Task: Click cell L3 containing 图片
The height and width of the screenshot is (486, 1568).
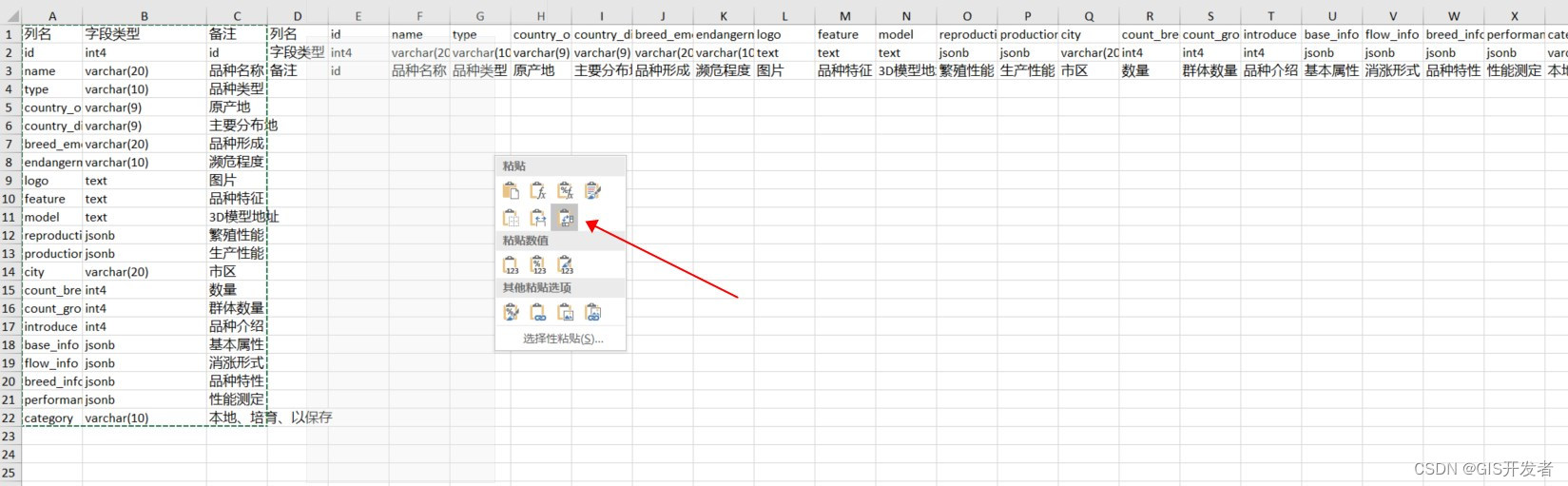Action: pos(784,70)
